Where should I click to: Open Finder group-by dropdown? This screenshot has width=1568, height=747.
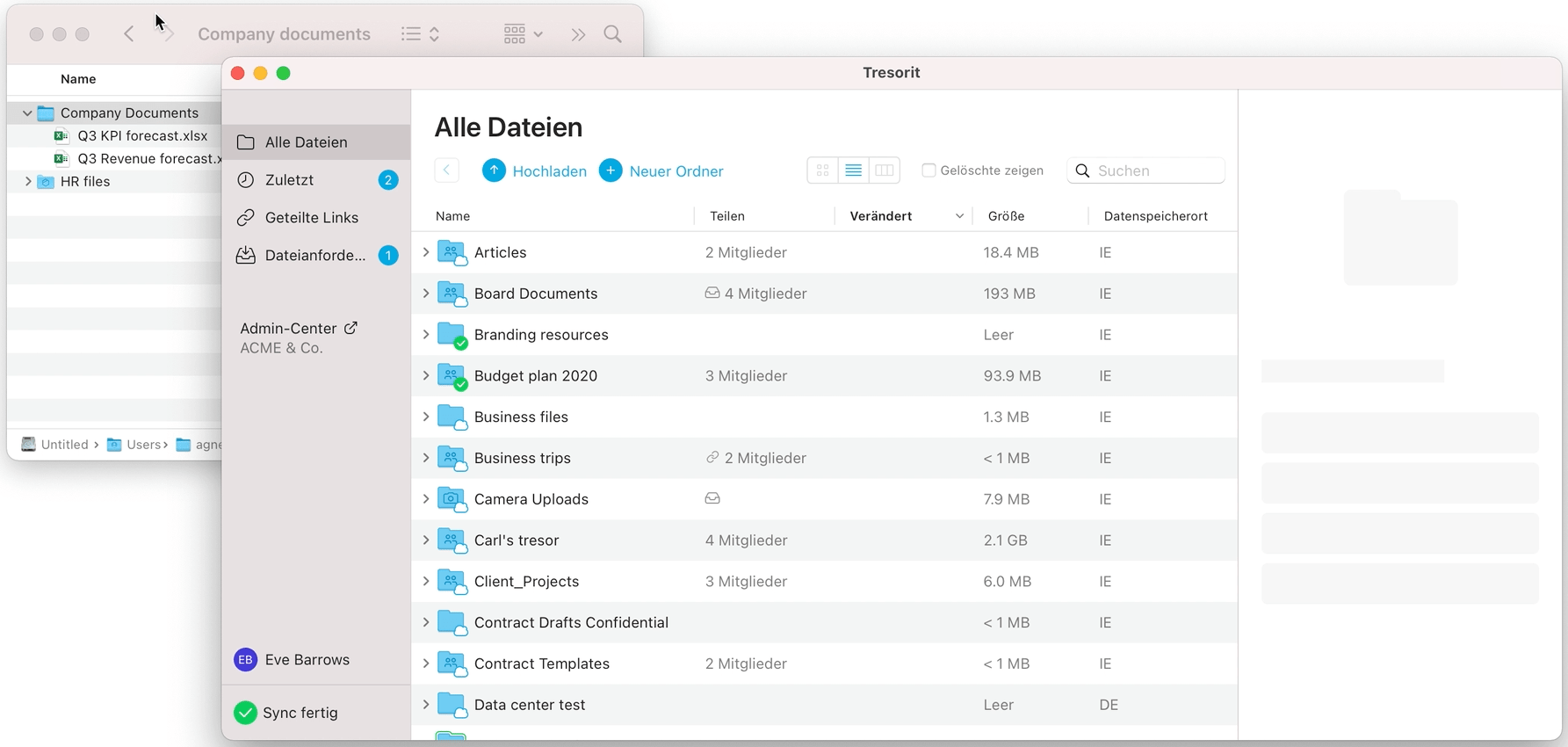click(524, 34)
